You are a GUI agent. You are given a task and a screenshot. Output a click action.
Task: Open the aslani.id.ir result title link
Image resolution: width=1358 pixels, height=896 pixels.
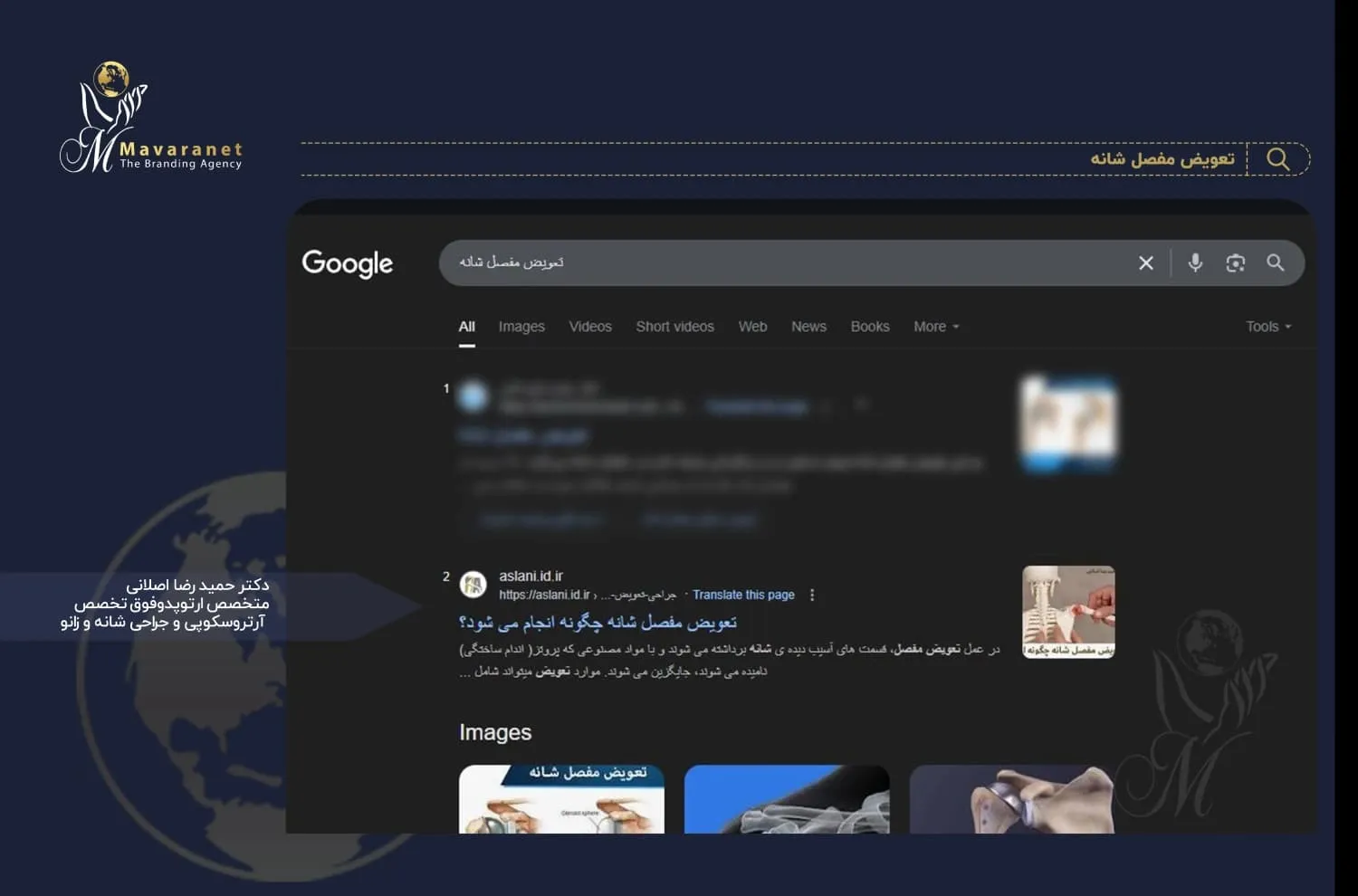pos(598,623)
